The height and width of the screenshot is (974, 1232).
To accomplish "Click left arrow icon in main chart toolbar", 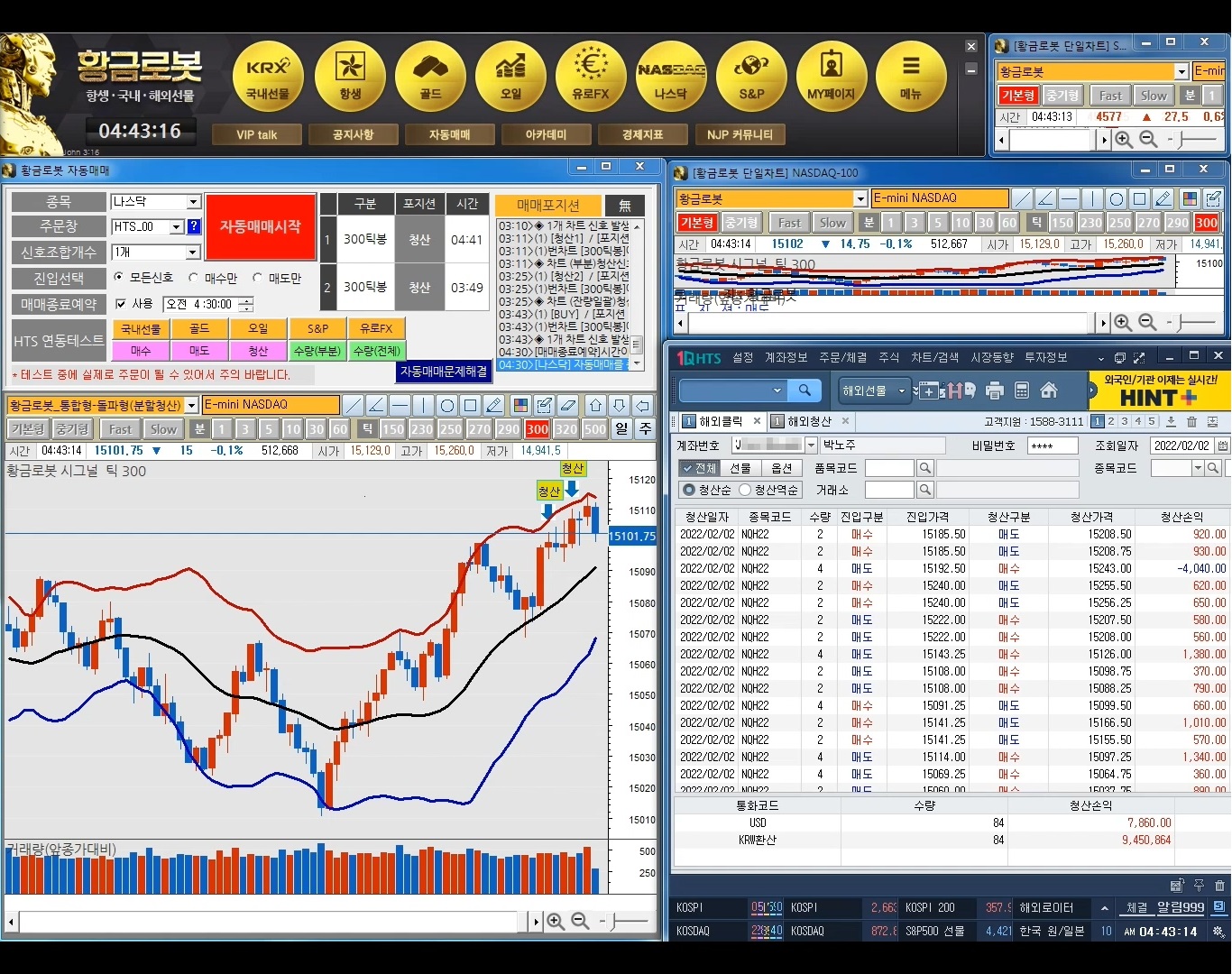I will 642,405.
